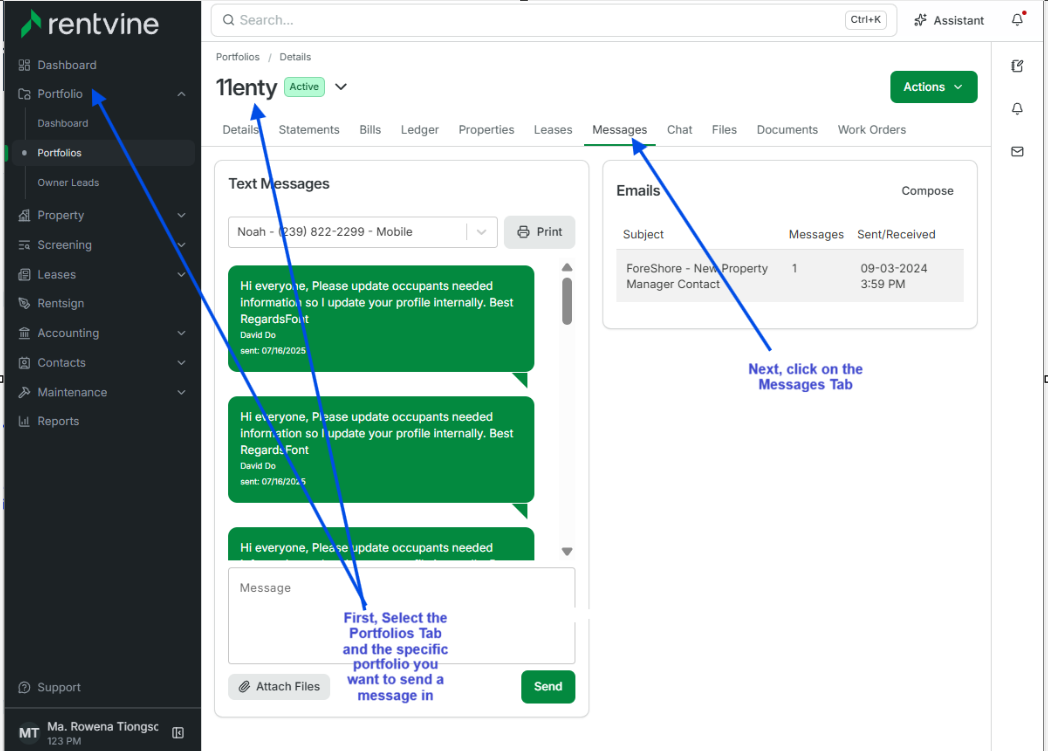Collapse the Portfolio sidebar section chevron
This screenshot has height=751, width=1048.
pyautogui.click(x=181, y=94)
